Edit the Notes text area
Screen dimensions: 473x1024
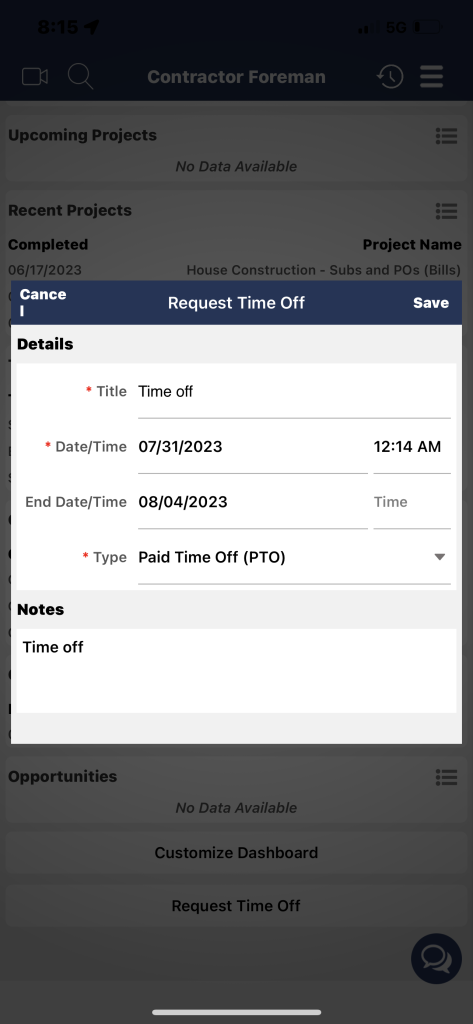236,671
